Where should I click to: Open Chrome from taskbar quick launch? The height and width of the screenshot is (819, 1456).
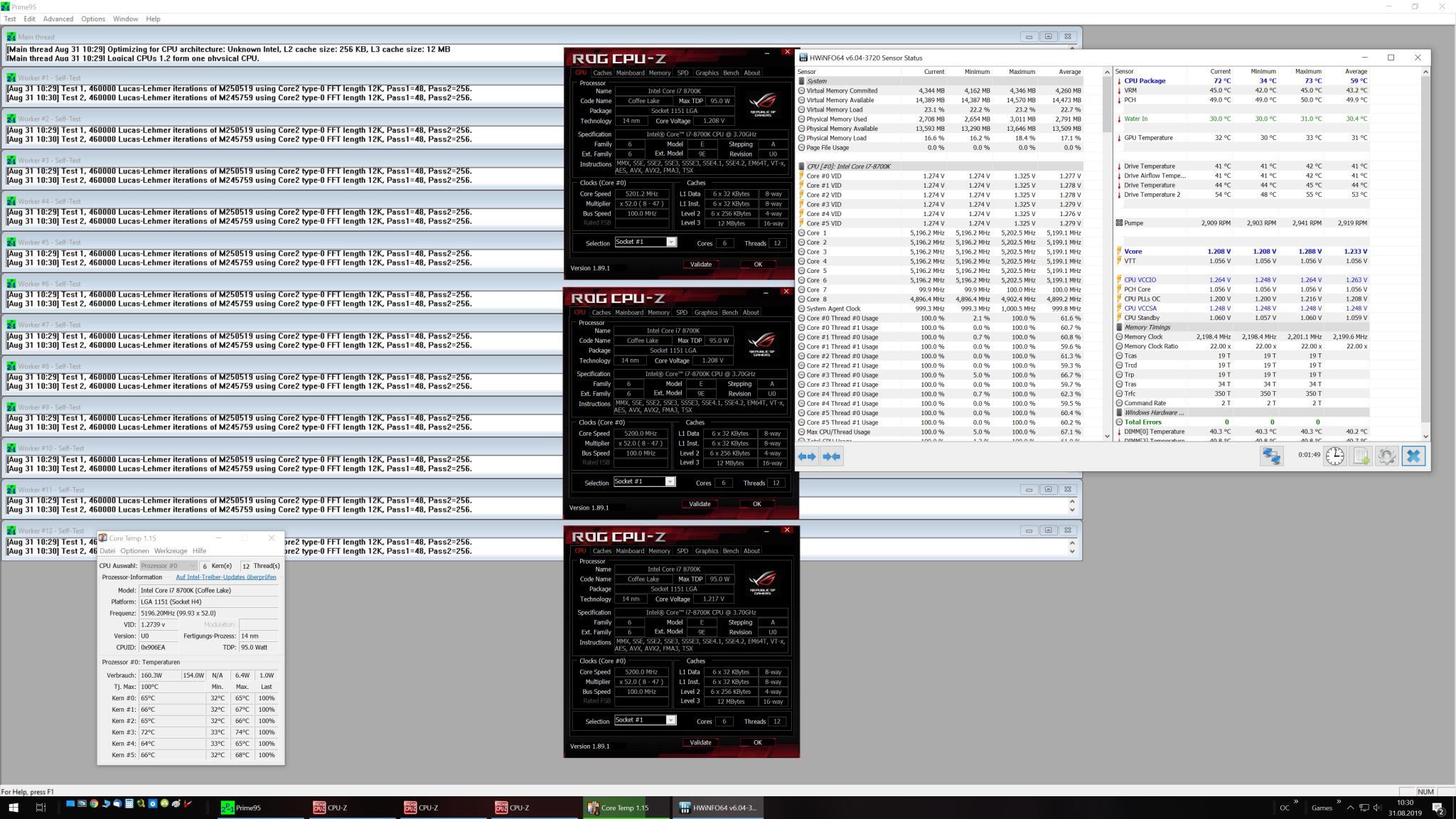(93, 804)
